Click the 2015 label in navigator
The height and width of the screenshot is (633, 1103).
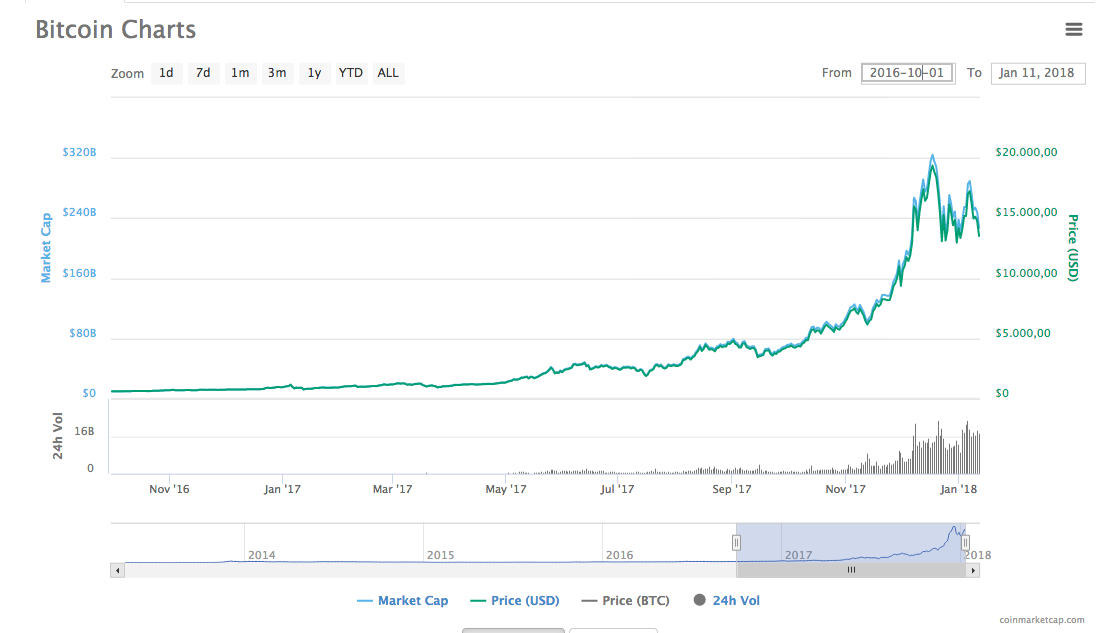[440, 555]
